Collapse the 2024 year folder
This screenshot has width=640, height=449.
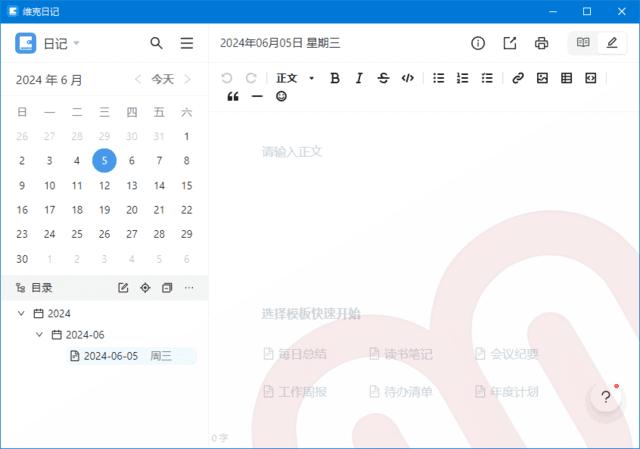pyautogui.click(x=22, y=313)
